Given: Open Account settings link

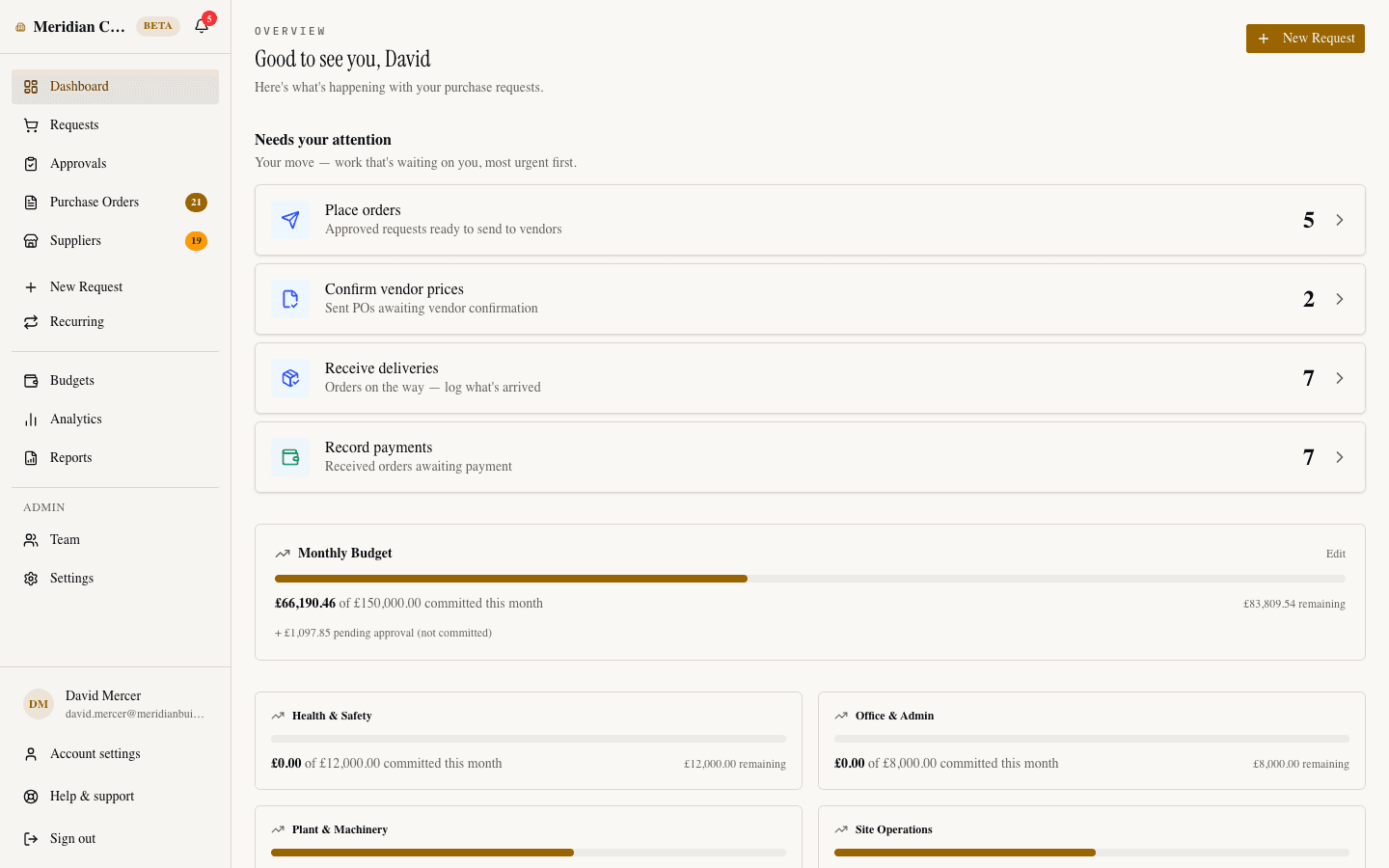Looking at the screenshot, I should coord(115,754).
